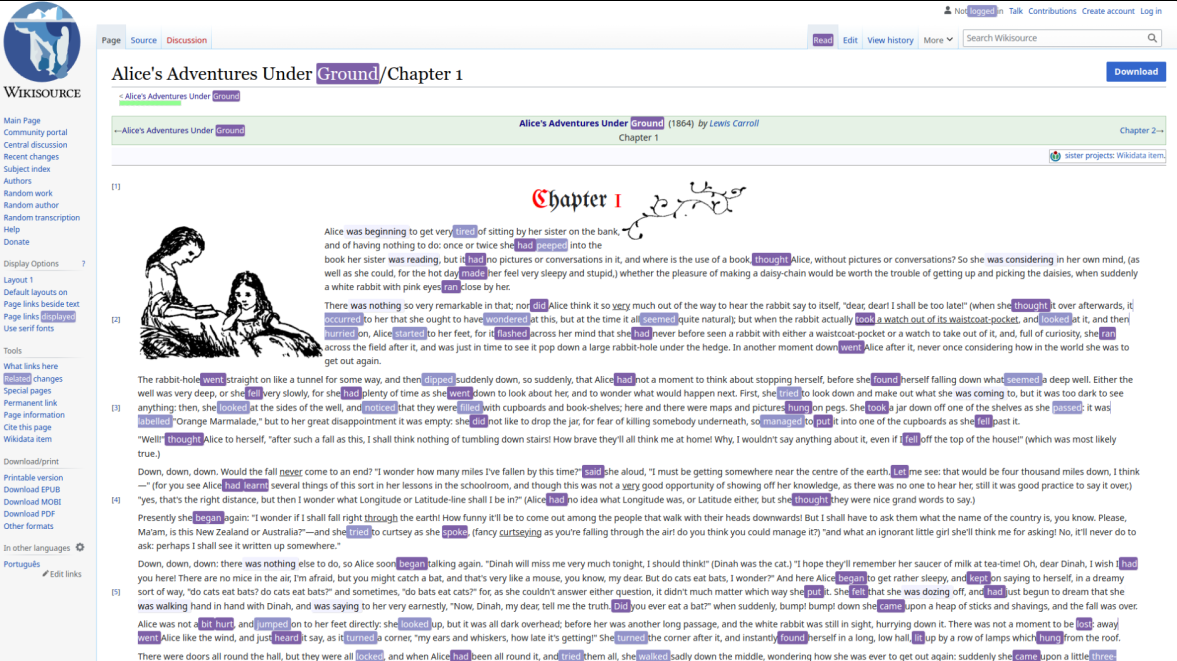1177x661 pixels.
Task: Open the Talk link
Action: tap(1016, 11)
